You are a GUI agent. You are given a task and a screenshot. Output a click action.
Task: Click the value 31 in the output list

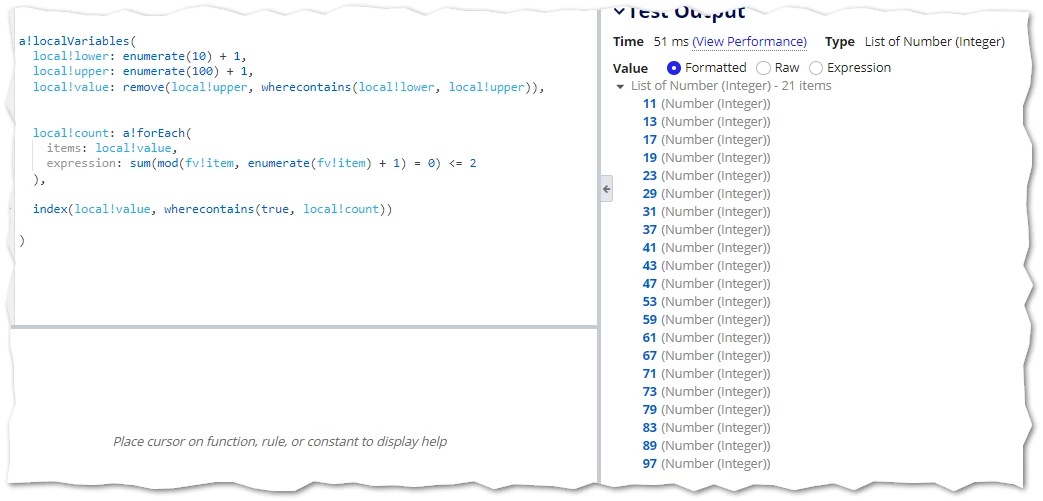649,212
